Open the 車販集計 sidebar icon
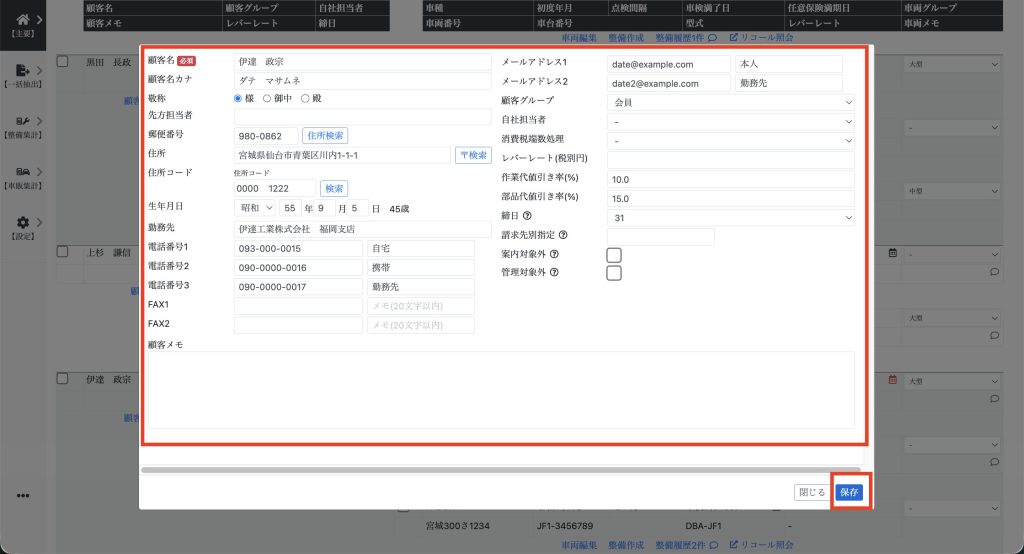The width and height of the screenshot is (1024, 554). [22, 172]
